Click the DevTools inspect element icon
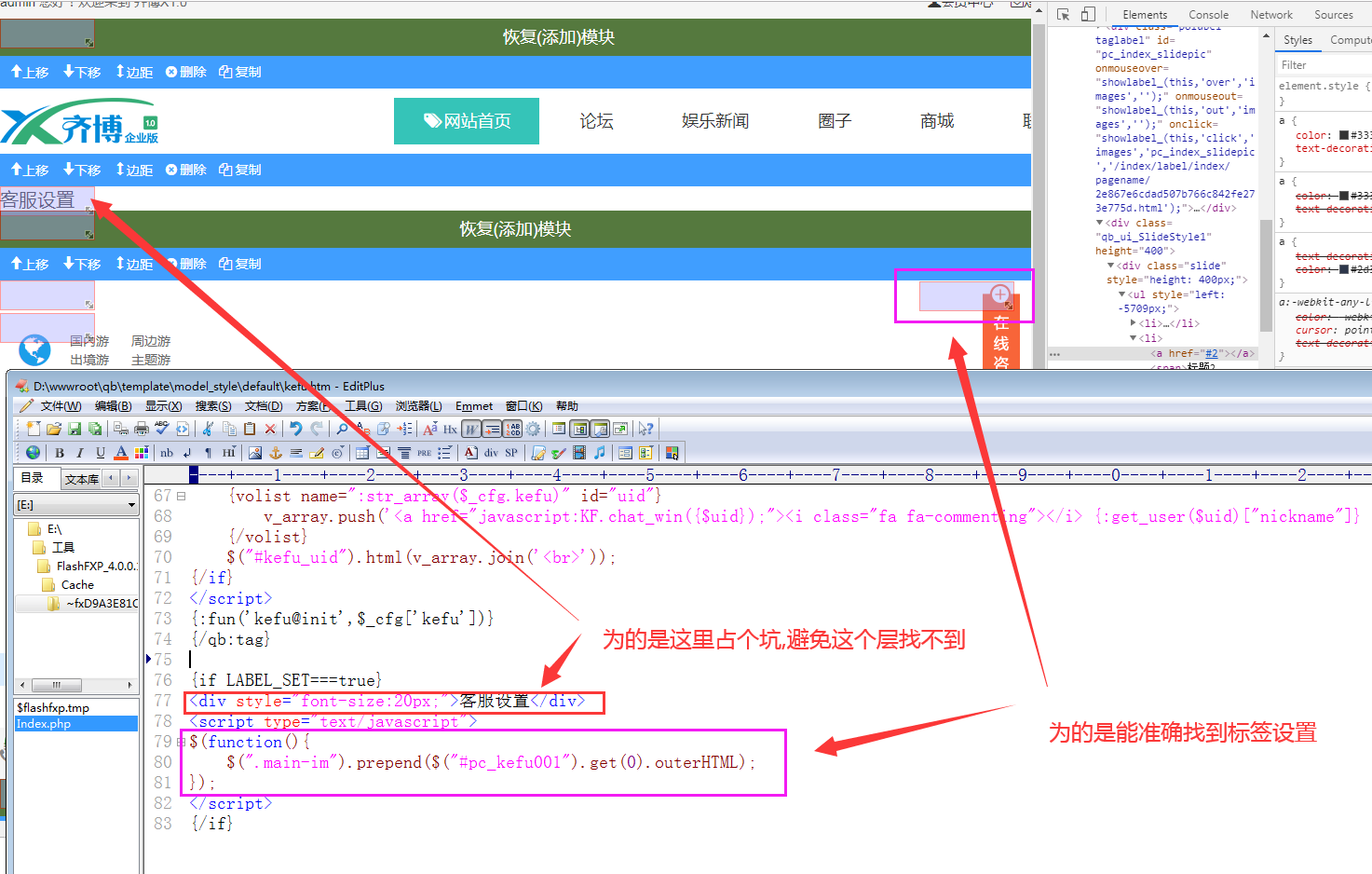The image size is (1372, 874). point(1063,15)
